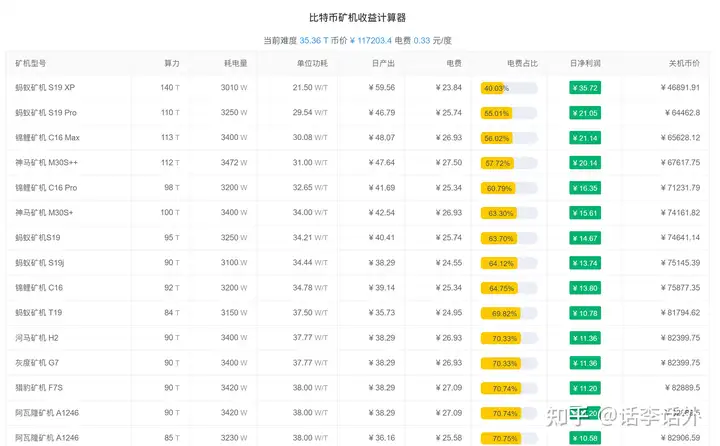Click the ¥ 82889.5 shutdown price cell
This screenshot has width=720, height=446.
click(x=682, y=388)
